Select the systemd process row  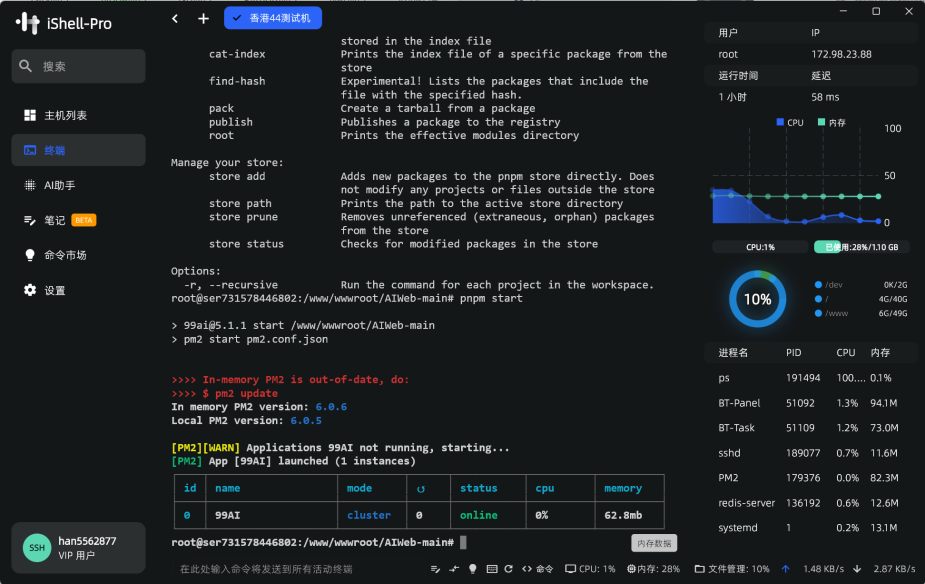click(x=809, y=528)
